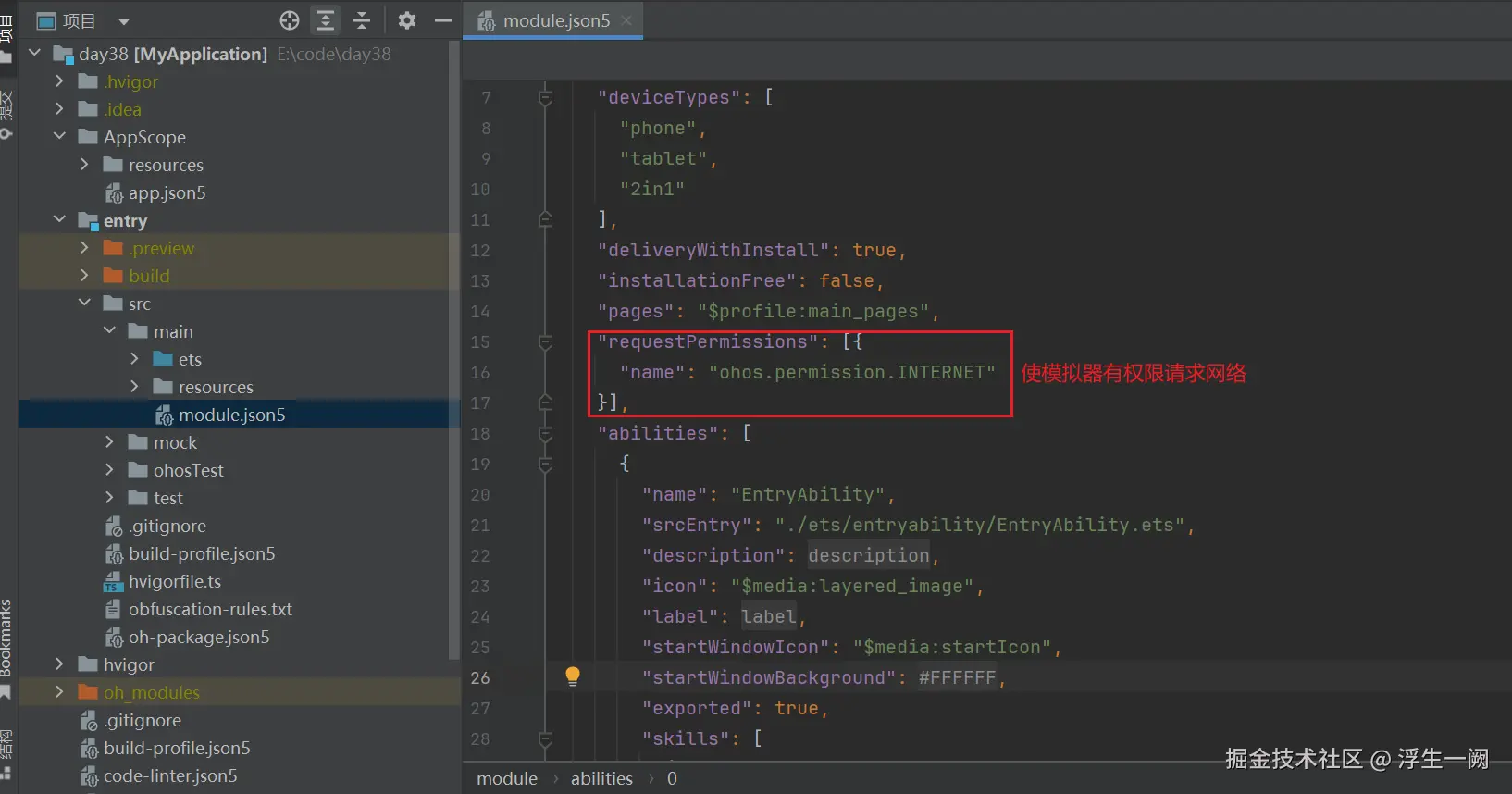Open root-level .gitignore file
Image resolution: width=1512 pixels, height=794 pixels.
click(x=143, y=720)
